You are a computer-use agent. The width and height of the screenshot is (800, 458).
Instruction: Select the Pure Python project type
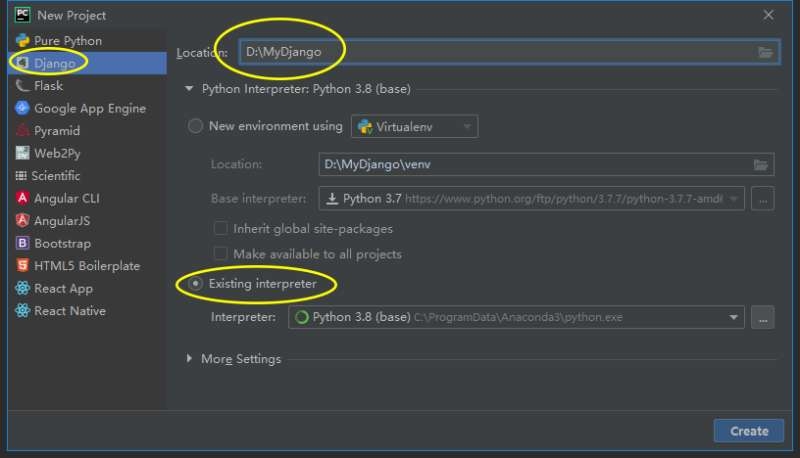coord(67,41)
